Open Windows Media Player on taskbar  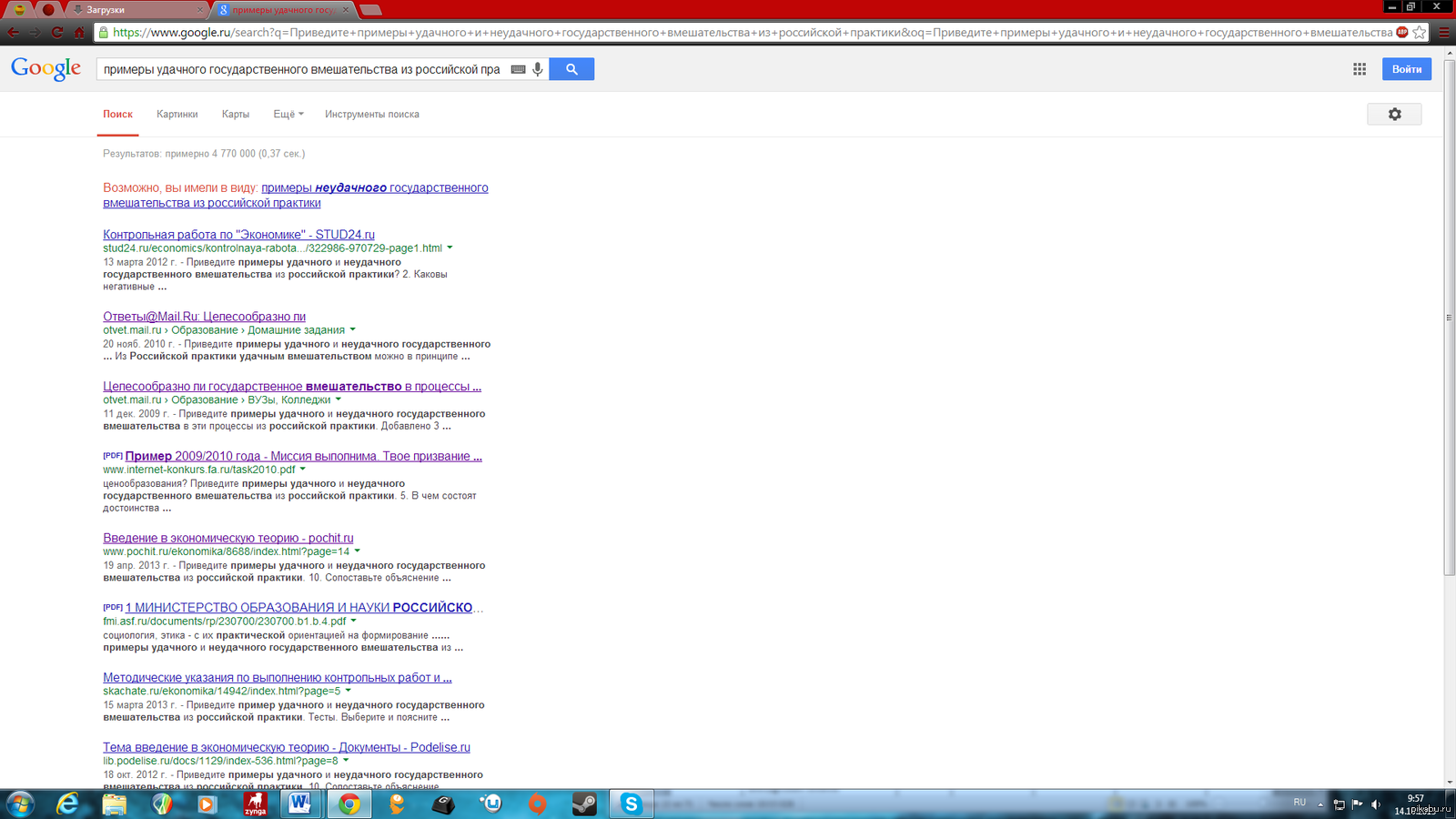pos(207,804)
